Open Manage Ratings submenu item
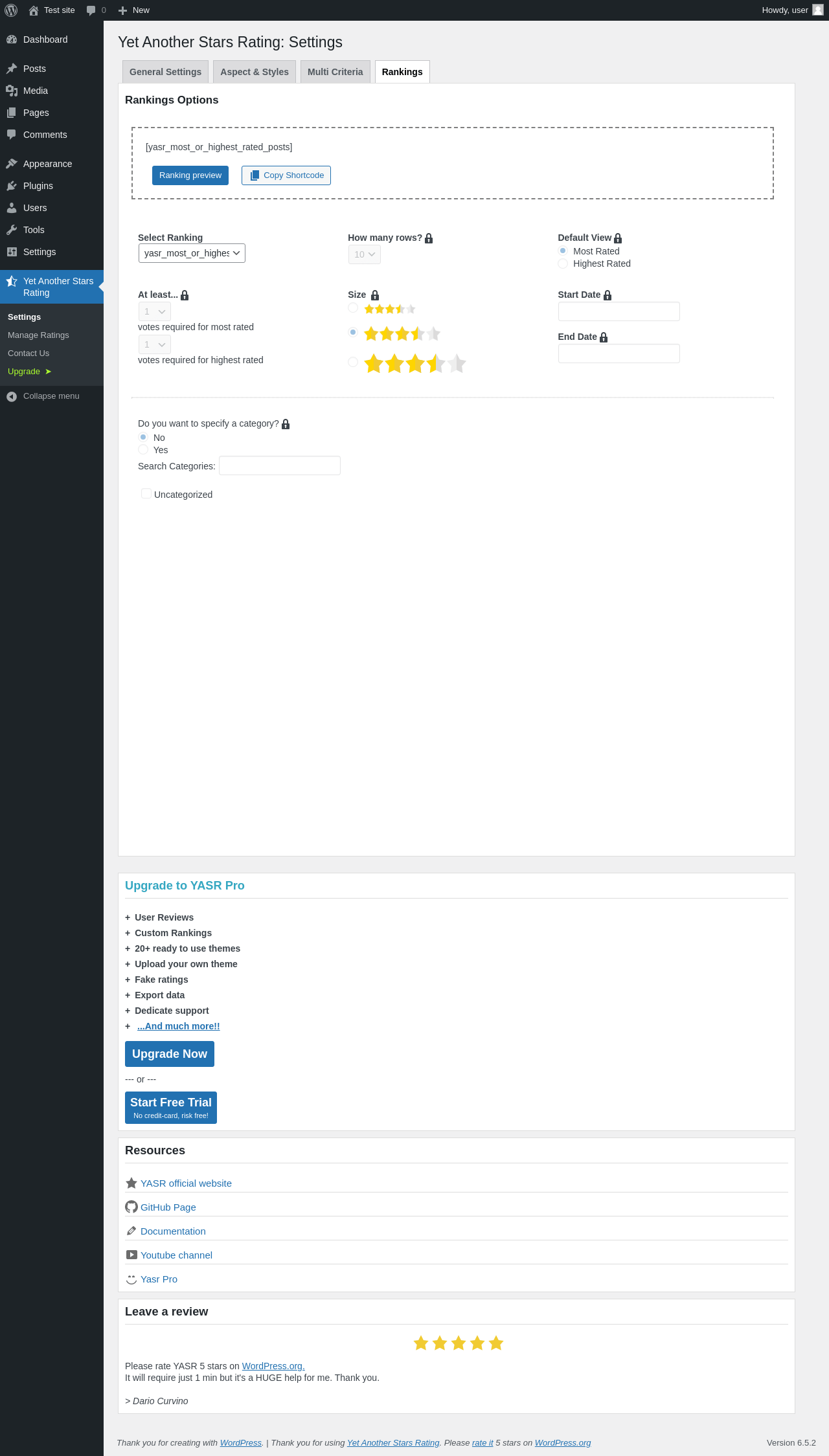The width and height of the screenshot is (829, 1456). (x=38, y=335)
